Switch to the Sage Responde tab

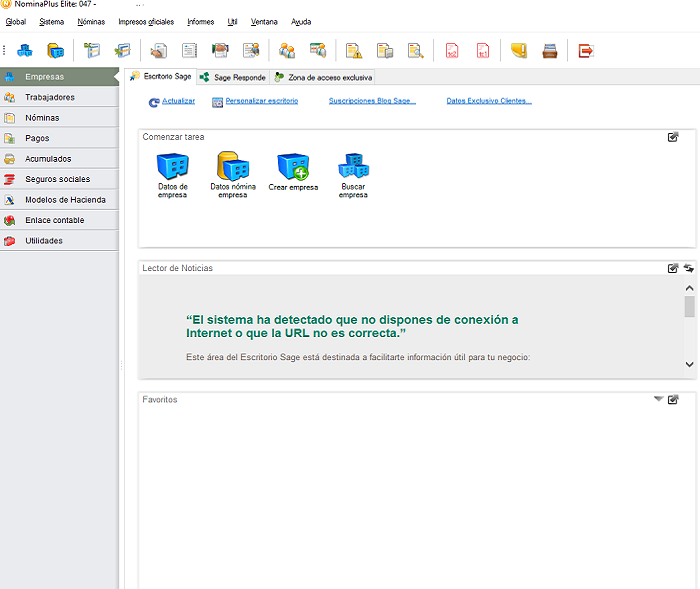[233, 77]
